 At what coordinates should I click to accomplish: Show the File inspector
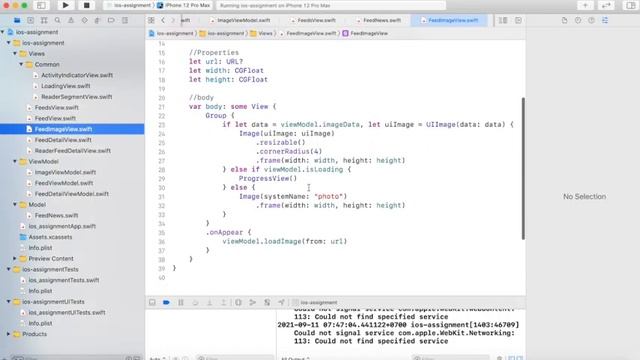click(564, 20)
